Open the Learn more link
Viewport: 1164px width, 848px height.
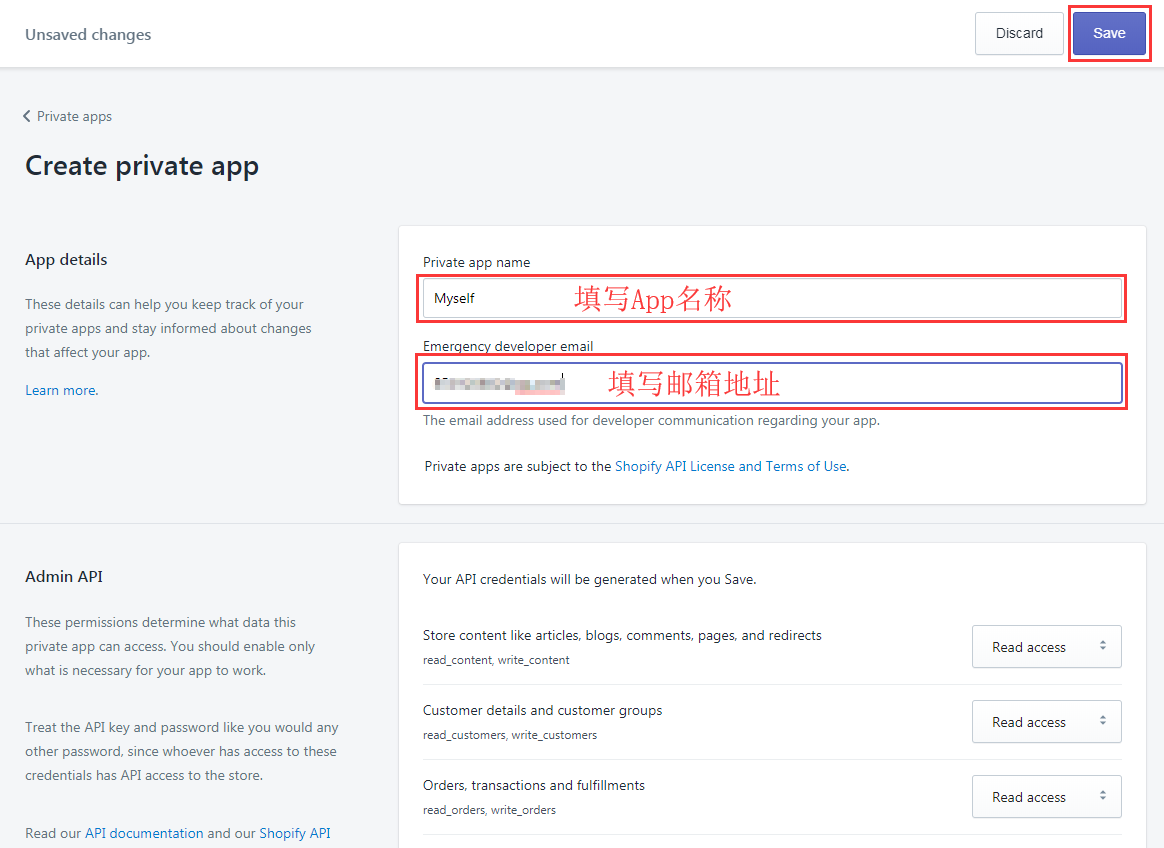click(x=62, y=391)
